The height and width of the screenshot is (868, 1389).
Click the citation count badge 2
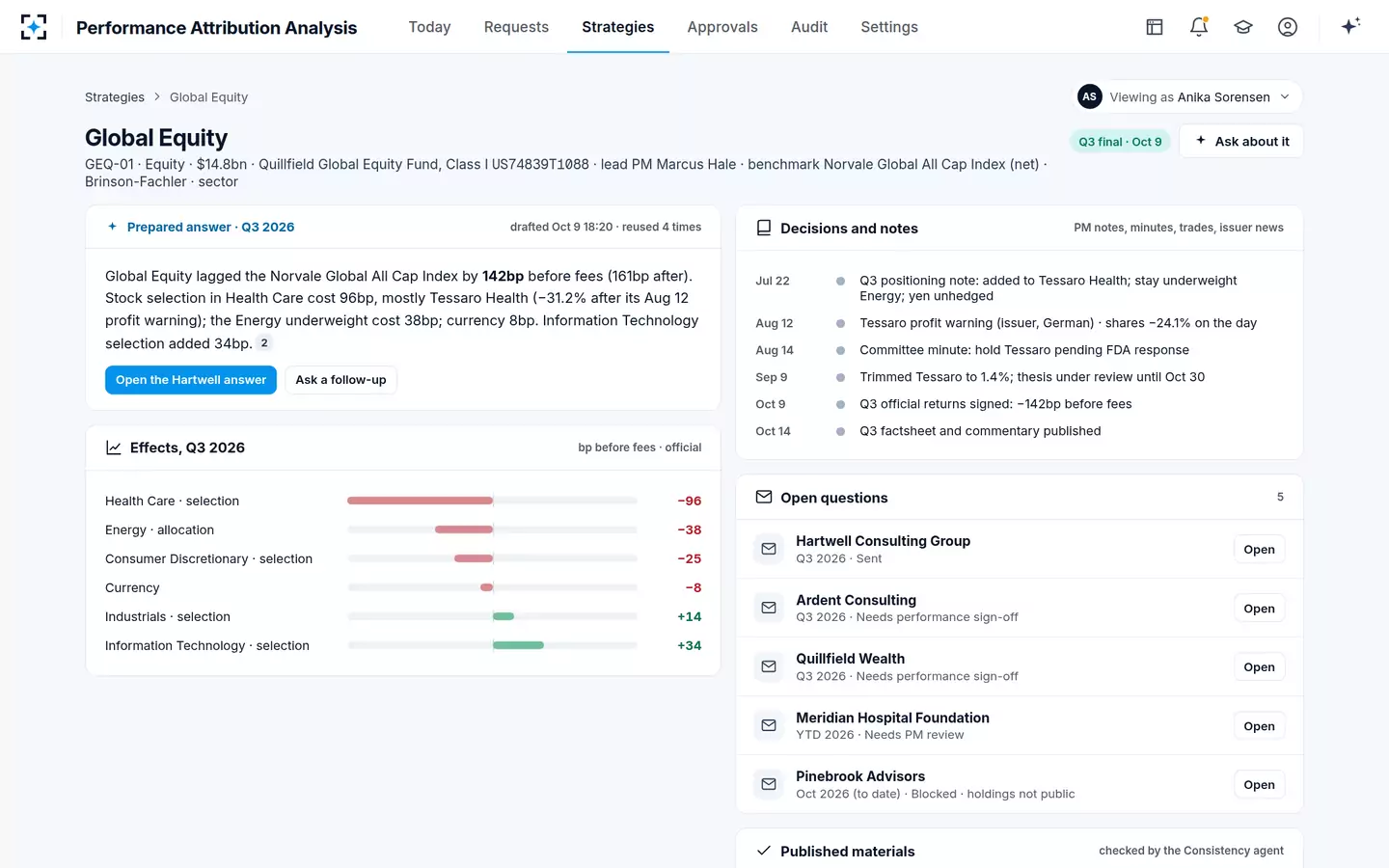pos(264,343)
